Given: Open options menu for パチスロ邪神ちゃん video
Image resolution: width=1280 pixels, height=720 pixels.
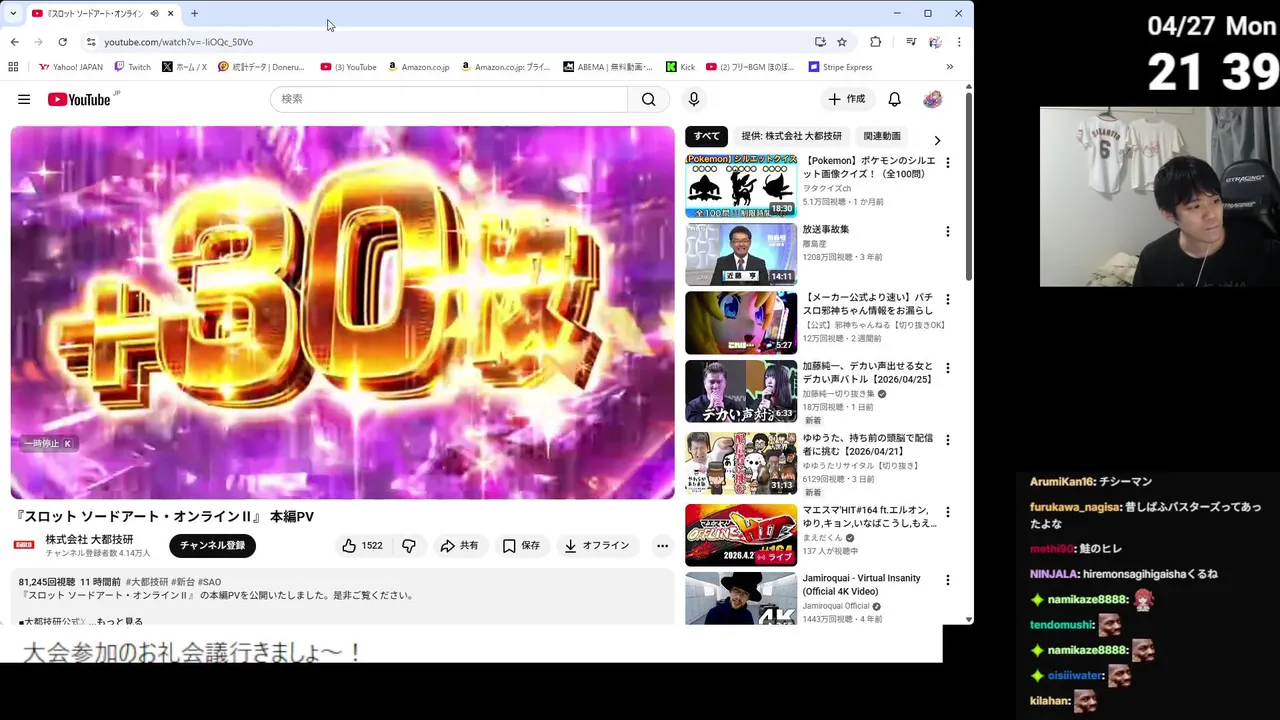Looking at the screenshot, I should click(947, 299).
